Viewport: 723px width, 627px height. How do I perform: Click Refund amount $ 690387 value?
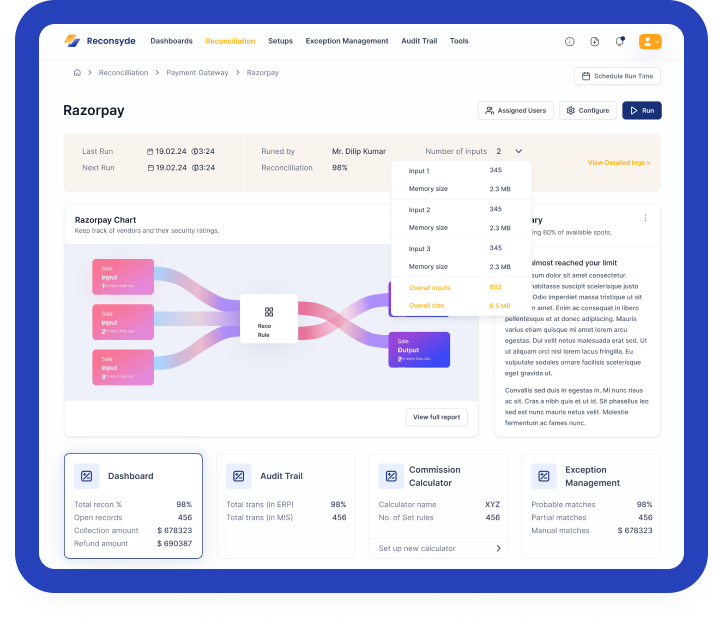click(174, 544)
